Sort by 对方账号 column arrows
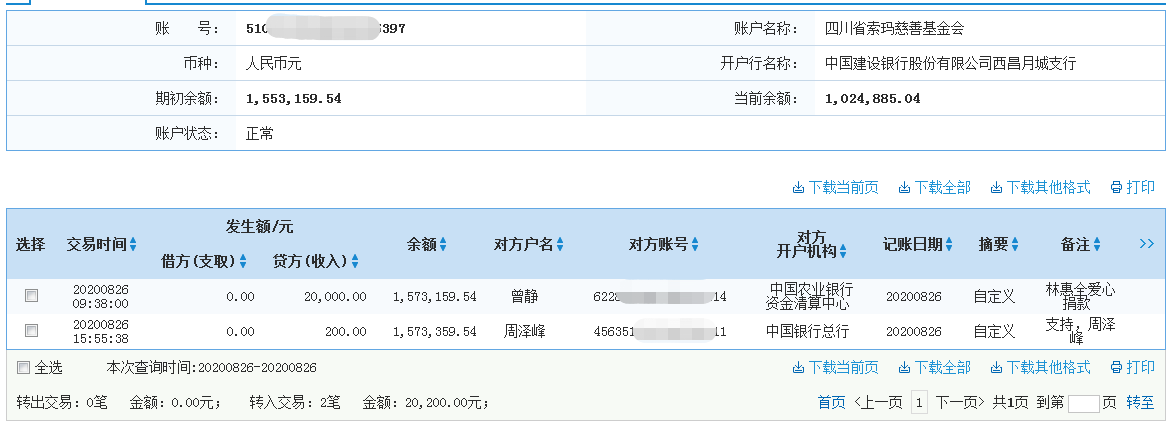The image size is (1169, 421). coord(695,244)
